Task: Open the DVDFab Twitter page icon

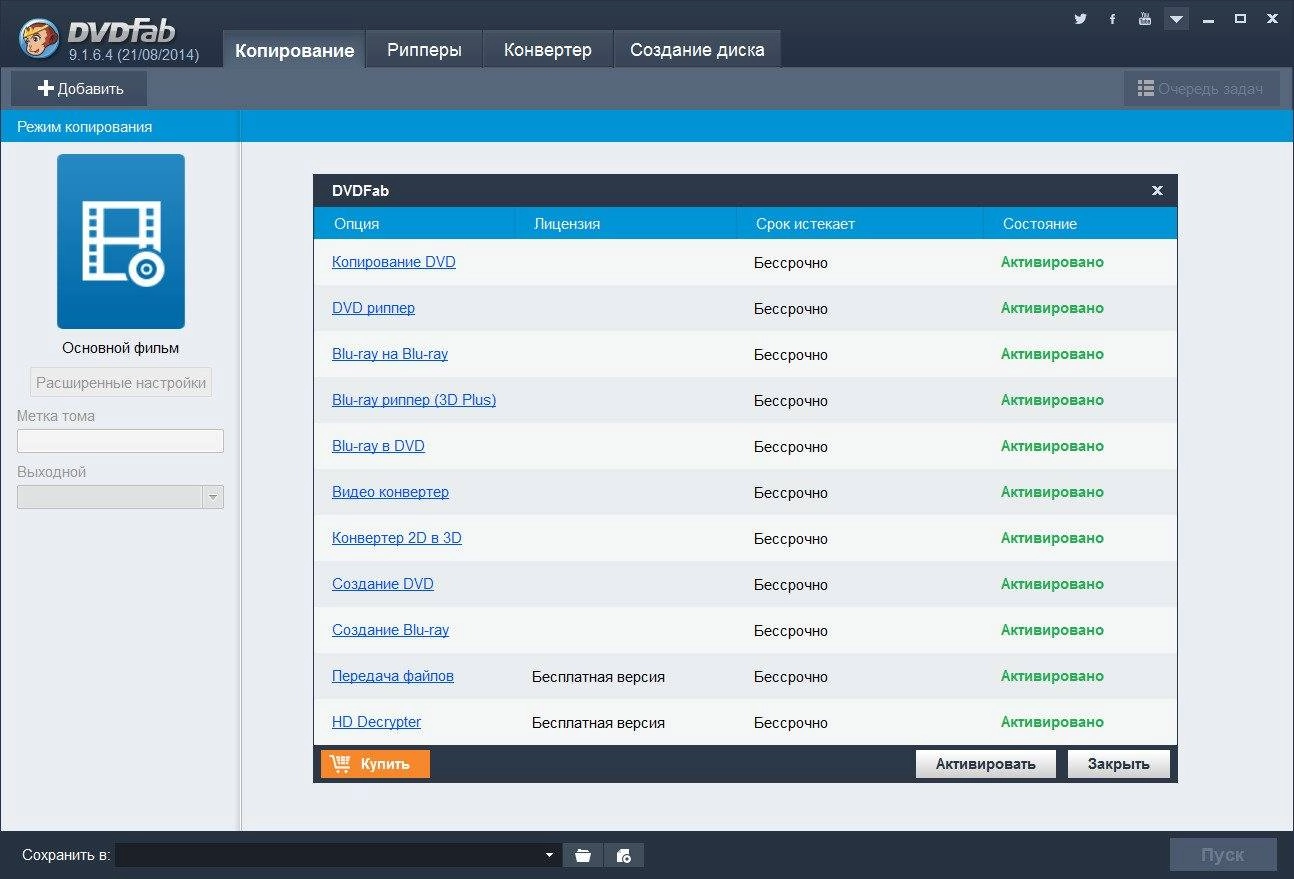Action: [x=1080, y=19]
